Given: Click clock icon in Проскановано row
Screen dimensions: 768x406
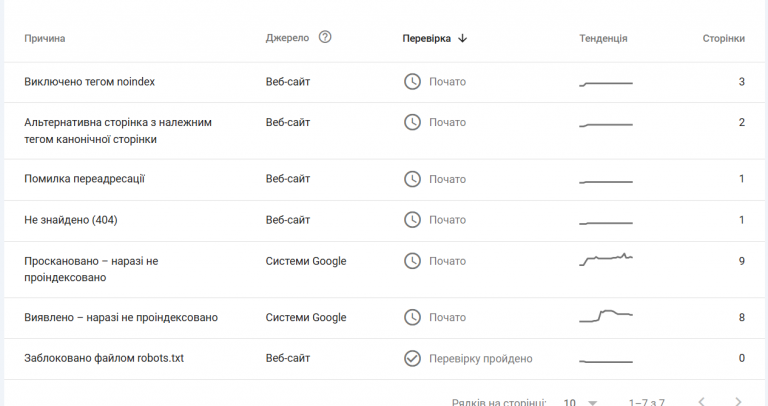Looking at the screenshot, I should click(412, 261).
